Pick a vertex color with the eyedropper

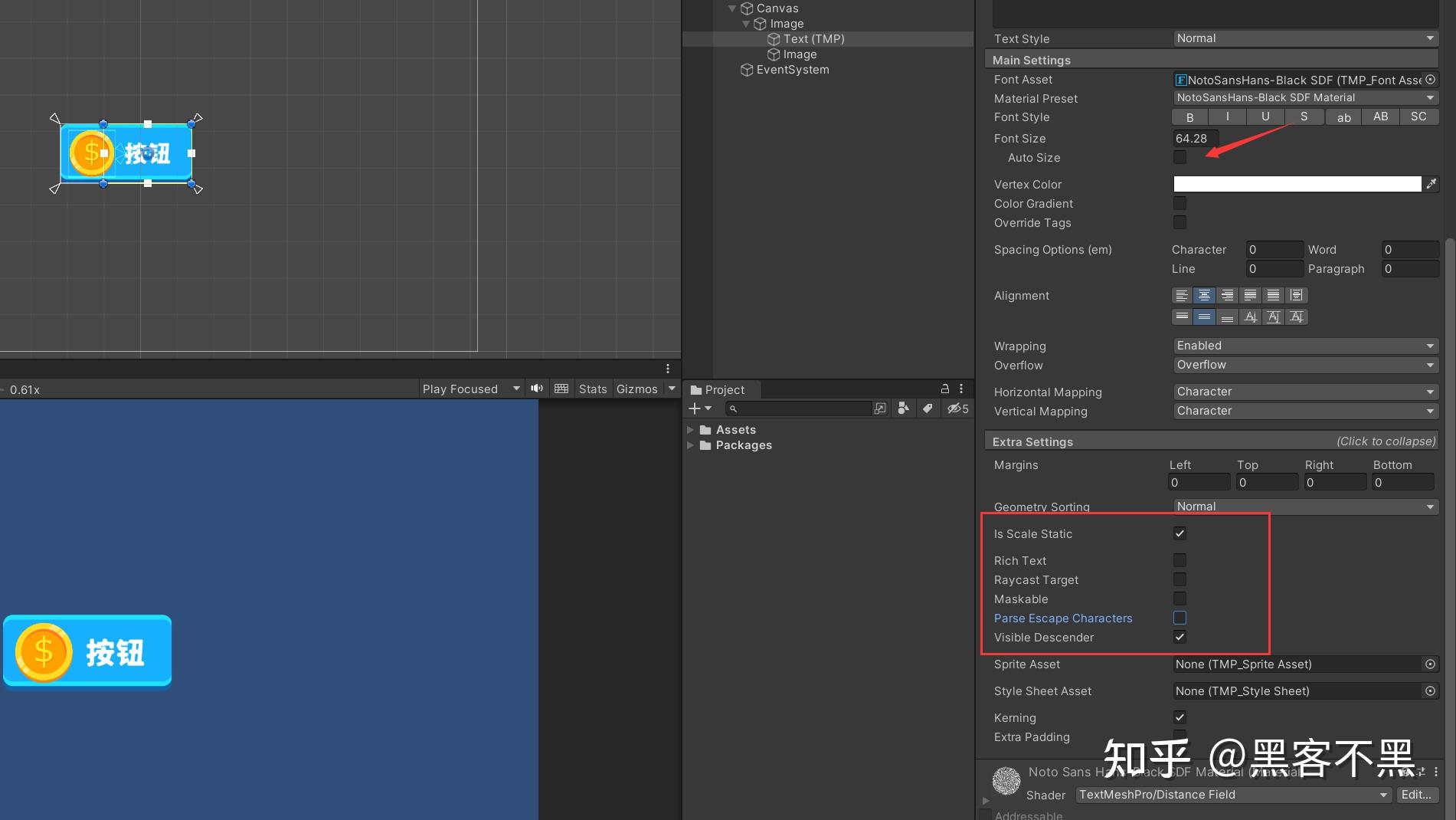pos(1431,183)
